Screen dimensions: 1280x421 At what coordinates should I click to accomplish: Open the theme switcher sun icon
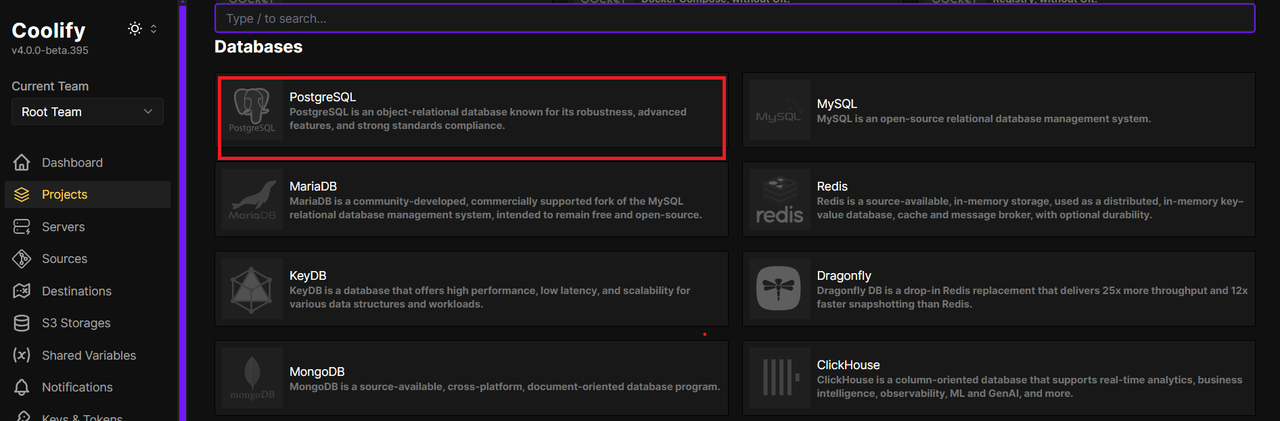135,29
